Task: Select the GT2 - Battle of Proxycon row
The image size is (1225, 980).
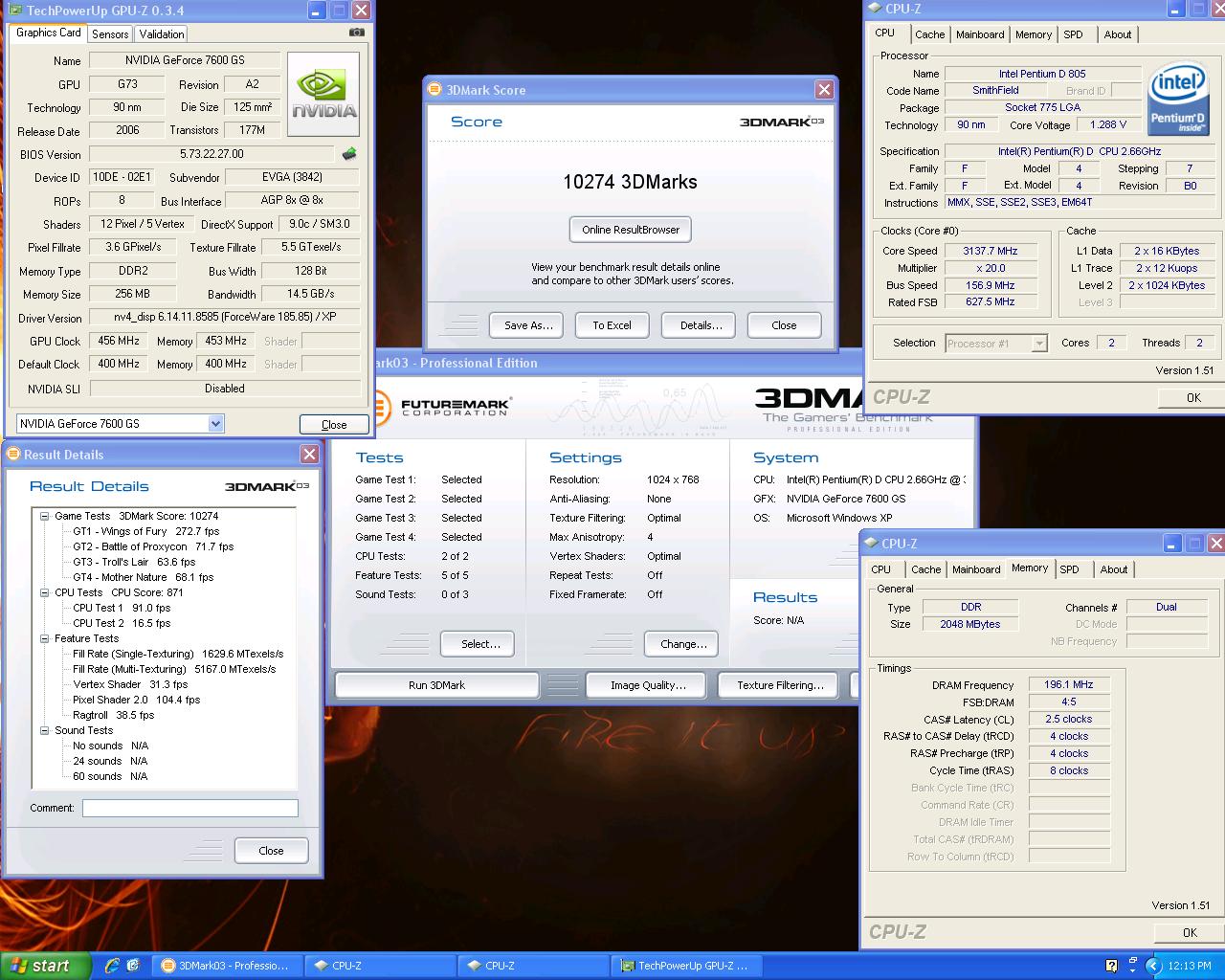Action: pos(153,546)
